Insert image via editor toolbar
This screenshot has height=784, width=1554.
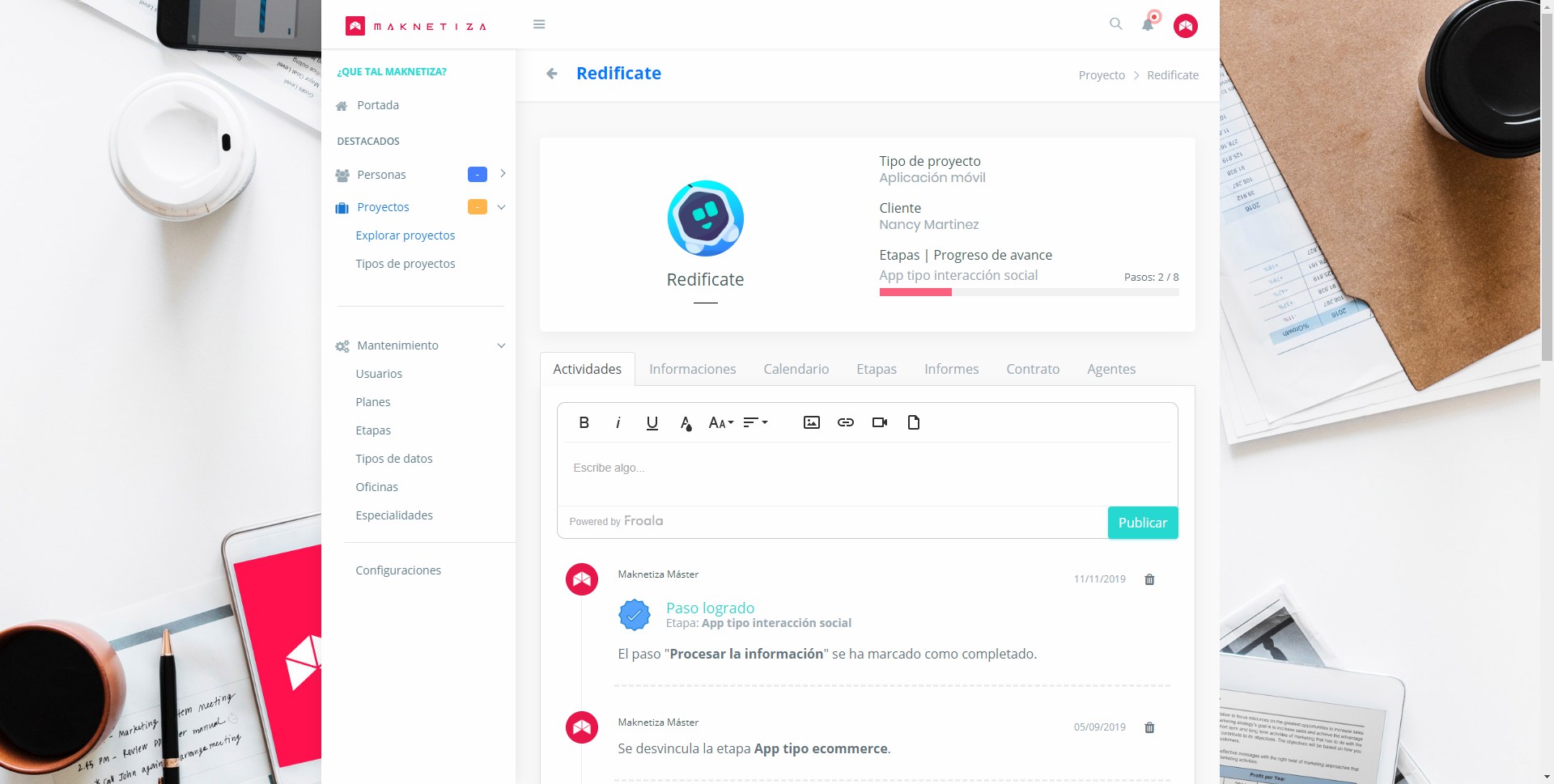tap(812, 422)
